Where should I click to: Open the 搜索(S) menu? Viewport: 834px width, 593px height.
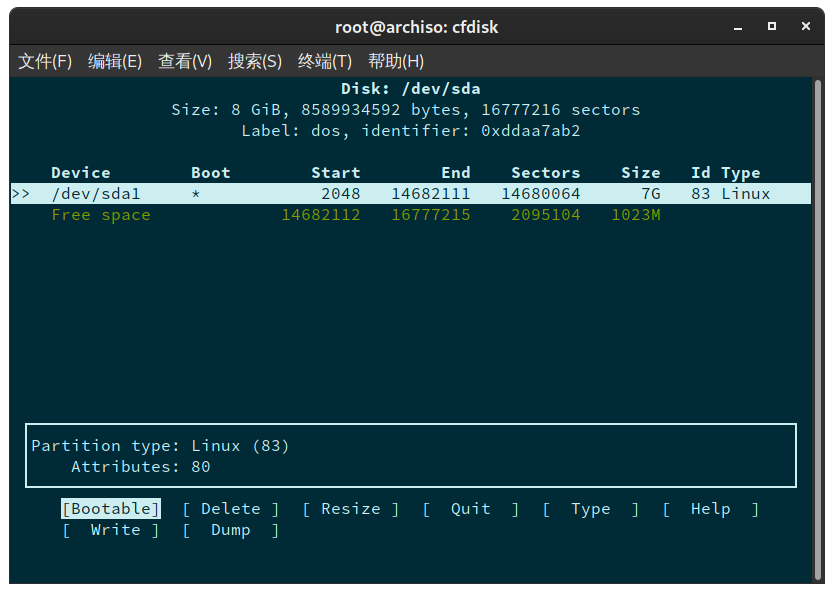pyautogui.click(x=254, y=61)
